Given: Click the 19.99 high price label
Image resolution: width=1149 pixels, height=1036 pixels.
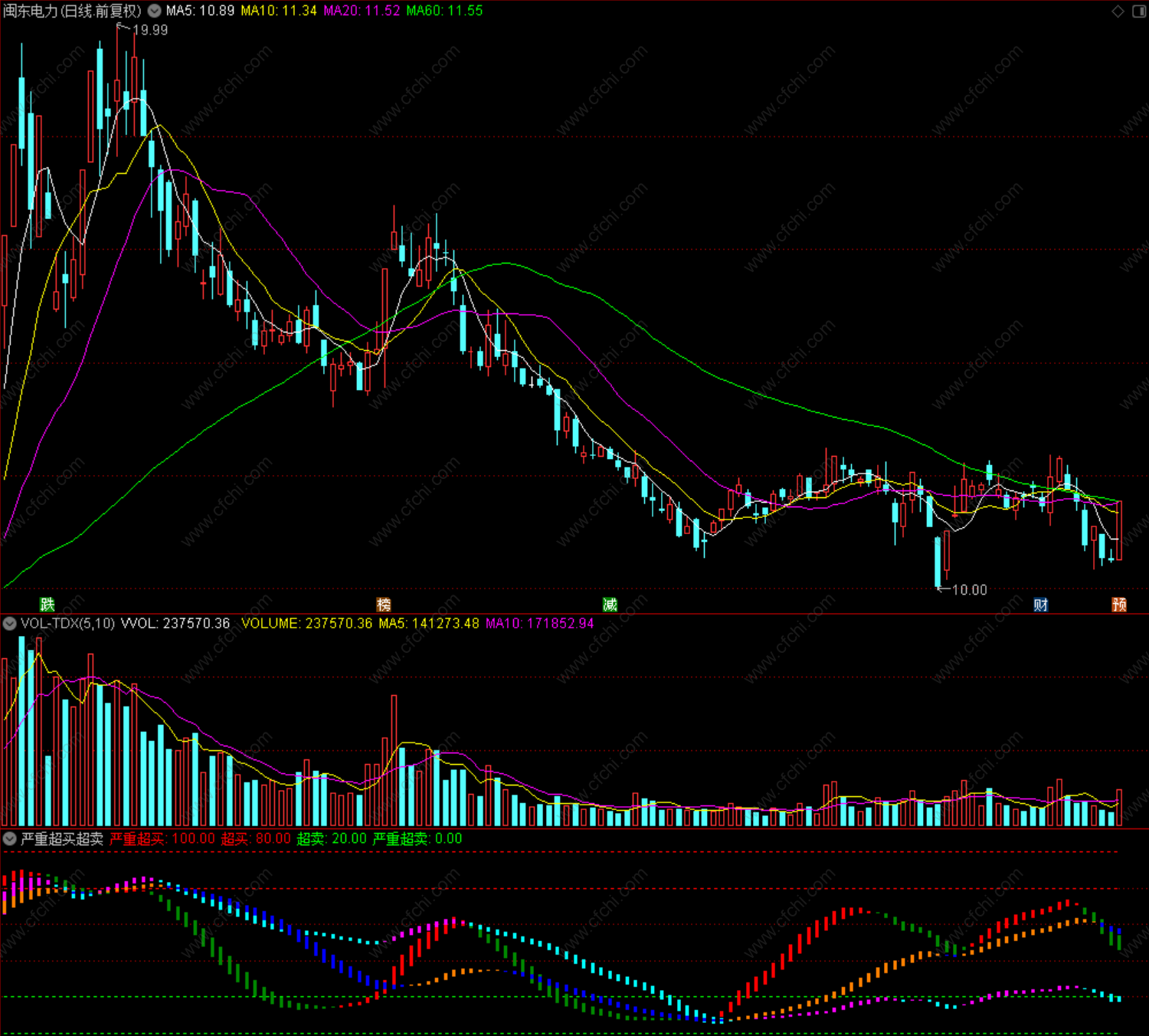Looking at the screenshot, I should [x=150, y=30].
